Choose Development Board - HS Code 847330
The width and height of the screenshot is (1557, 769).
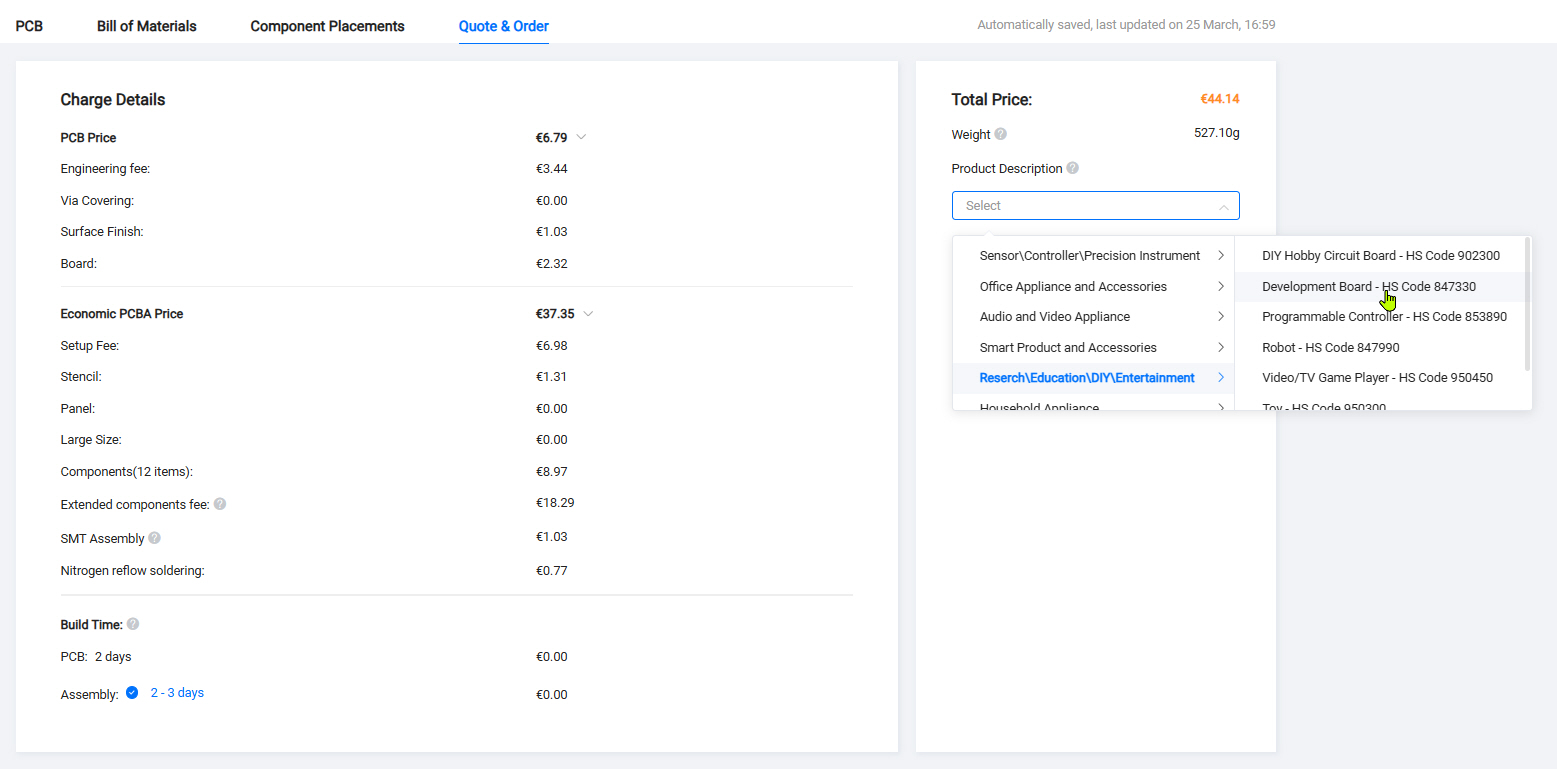tap(1368, 287)
